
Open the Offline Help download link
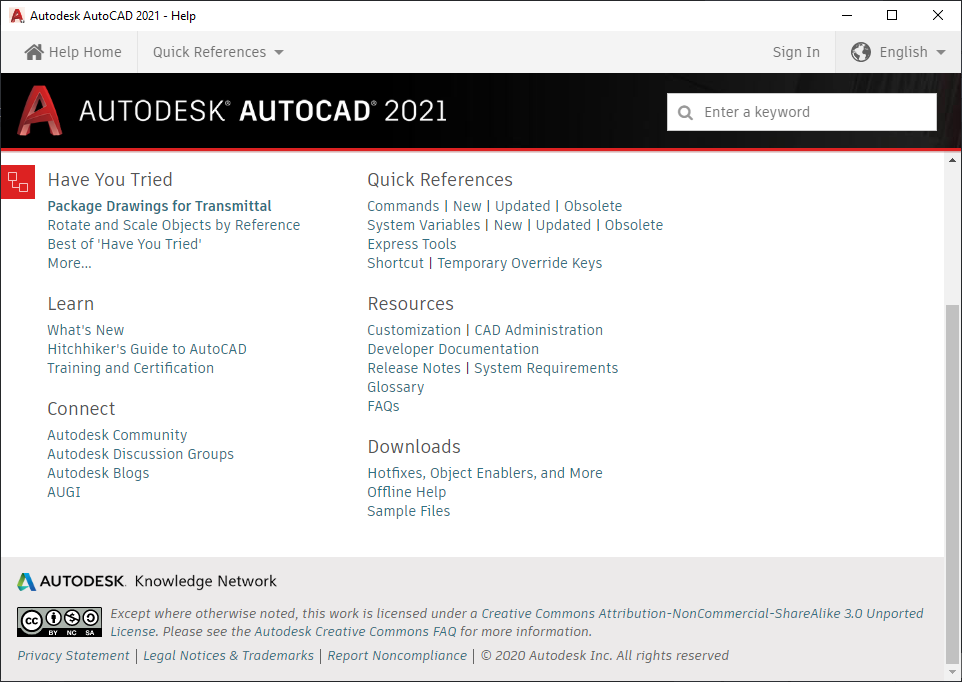pyautogui.click(x=407, y=492)
